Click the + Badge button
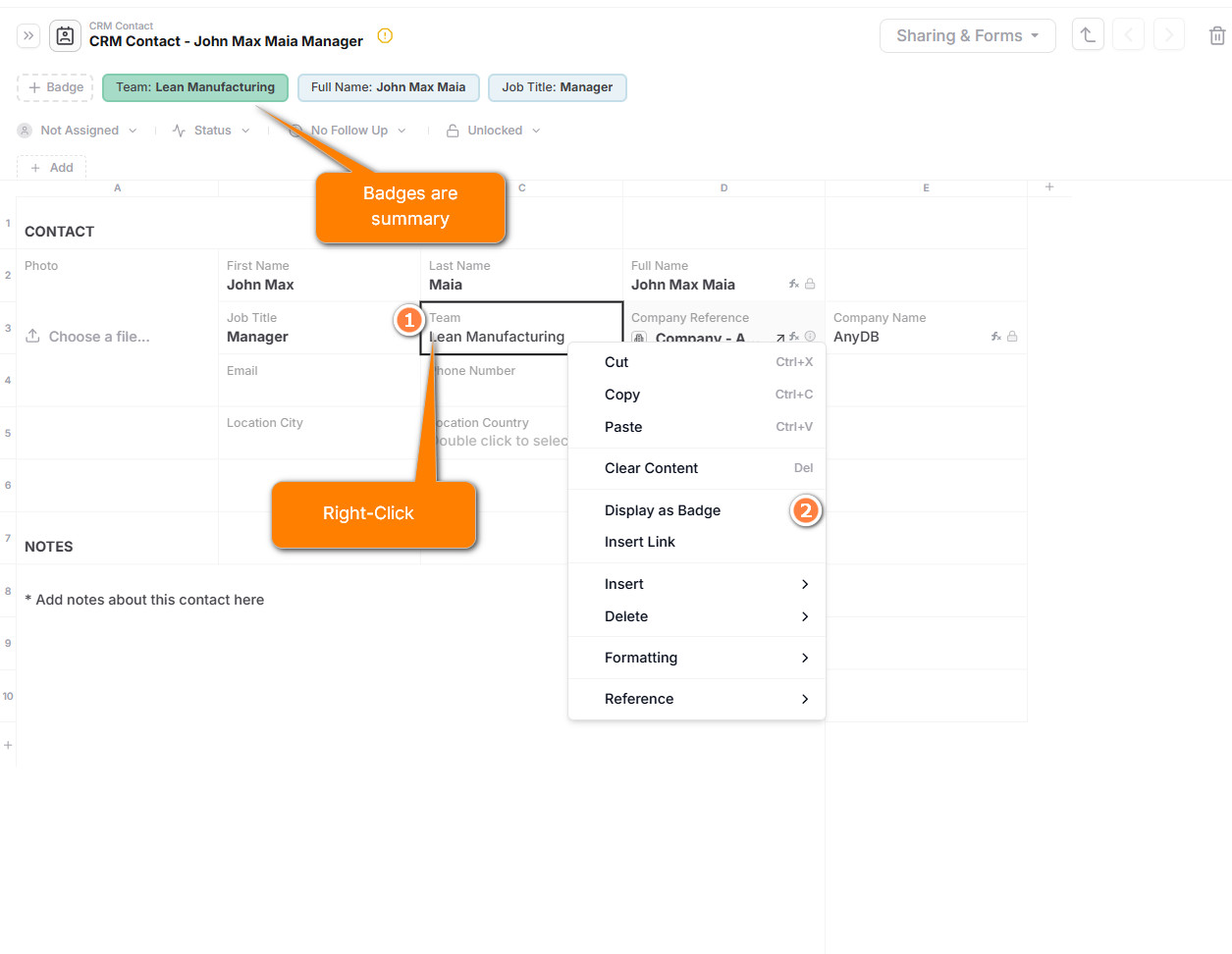This screenshot has height=954, width=1232. (55, 87)
